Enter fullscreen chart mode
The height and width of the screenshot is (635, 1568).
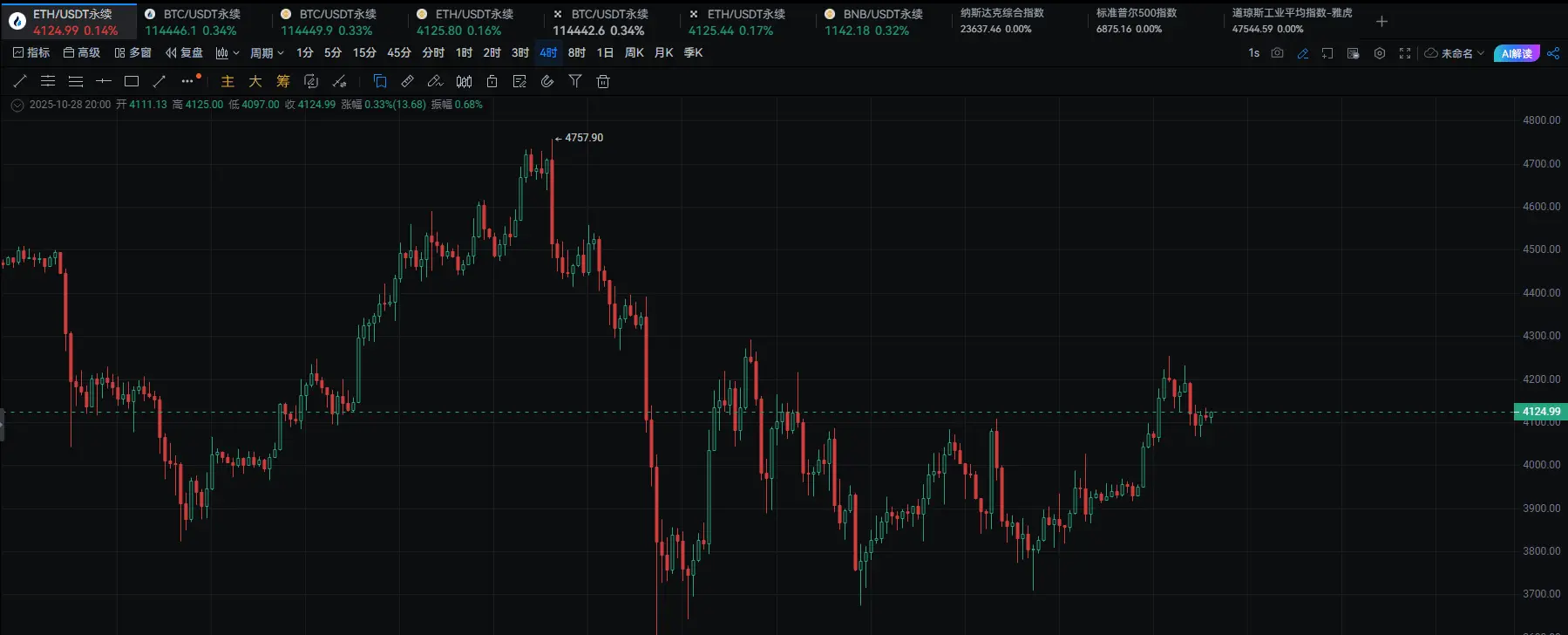point(1405,53)
